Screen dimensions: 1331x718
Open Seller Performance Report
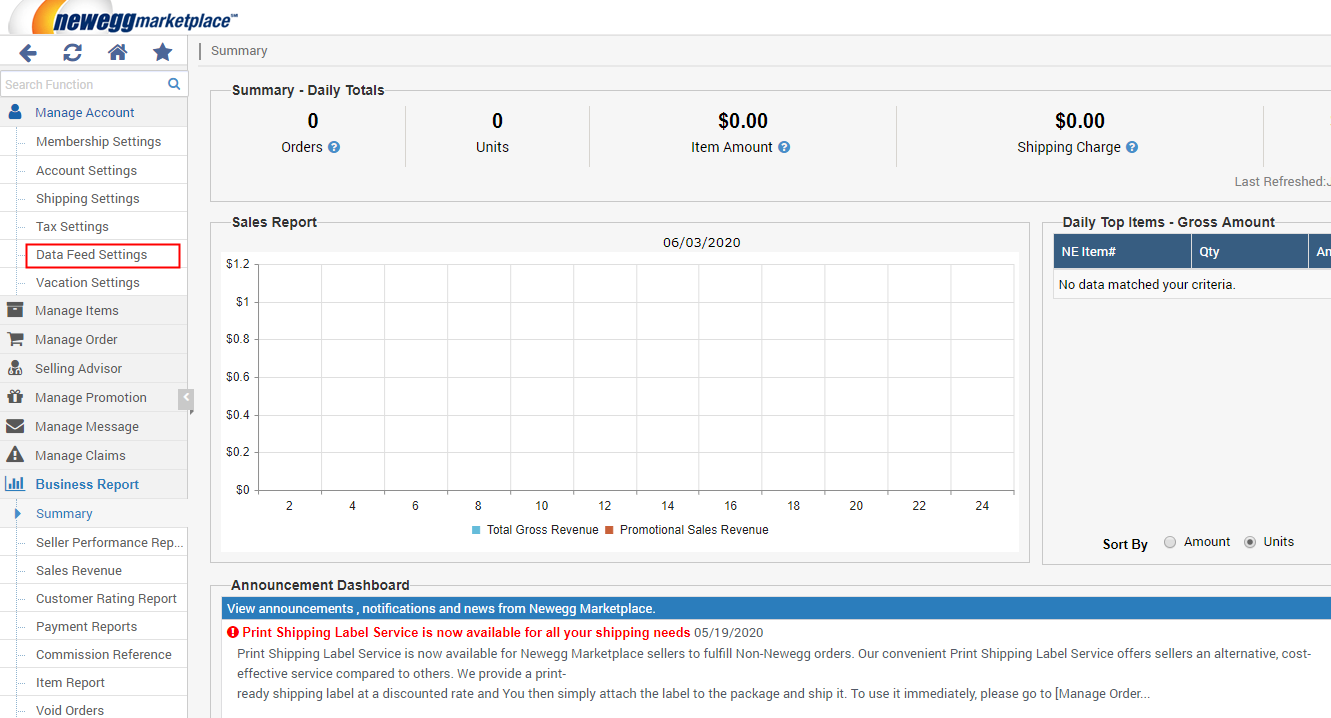109,542
